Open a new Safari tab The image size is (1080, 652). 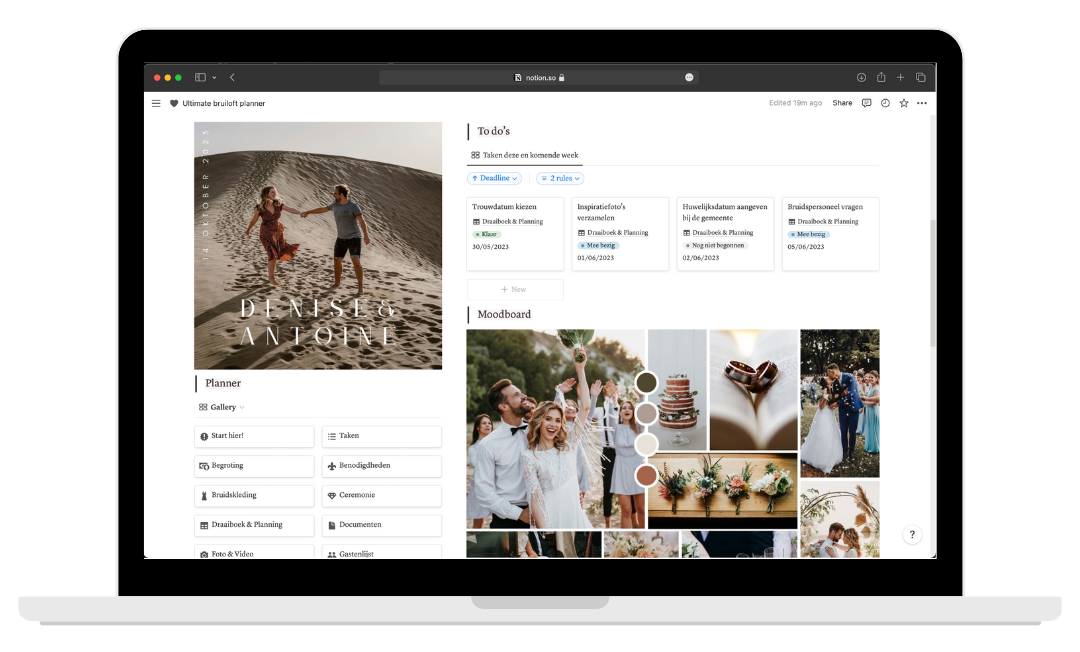[x=901, y=77]
